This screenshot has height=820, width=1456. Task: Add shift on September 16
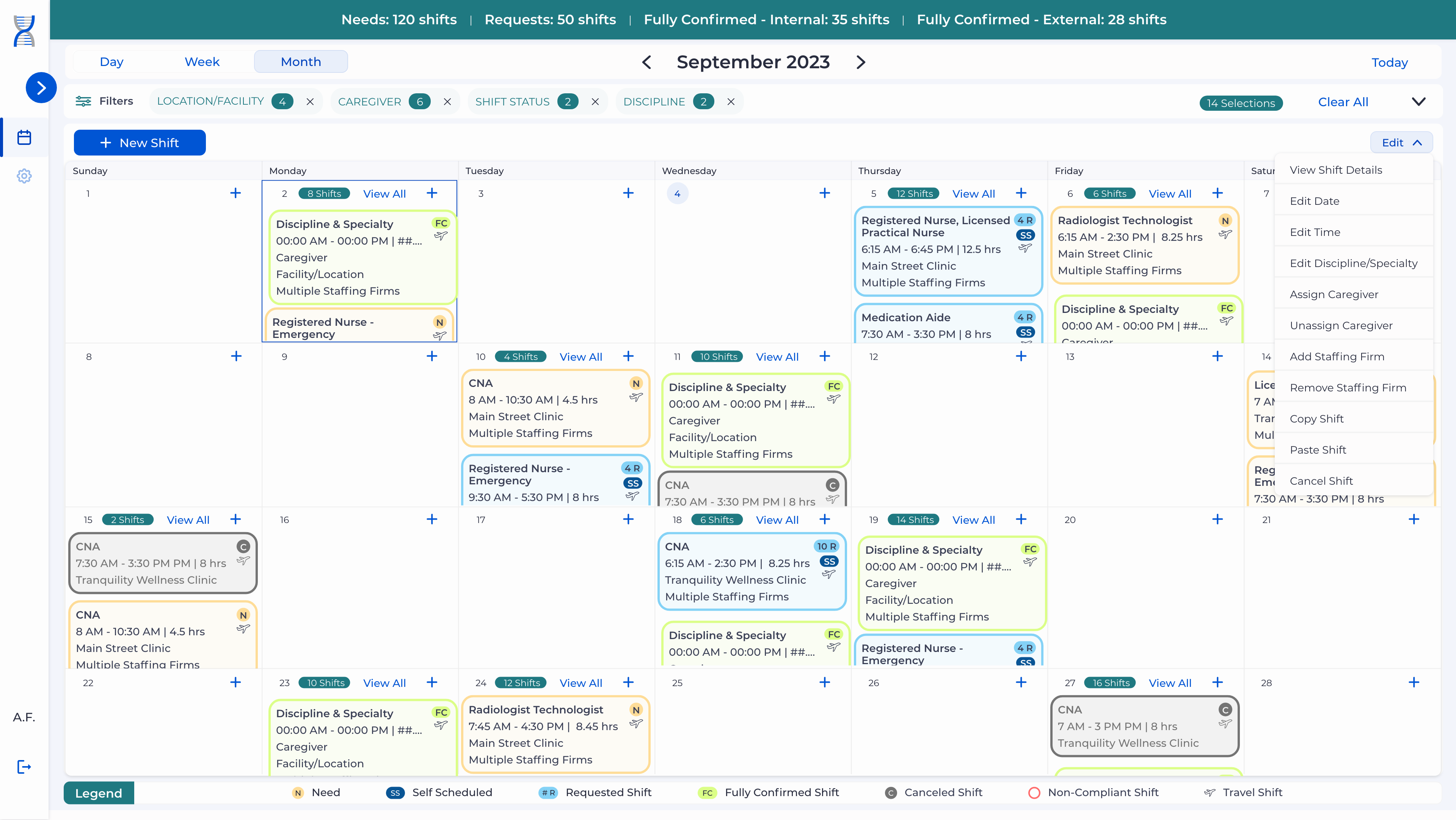(x=432, y=519)
